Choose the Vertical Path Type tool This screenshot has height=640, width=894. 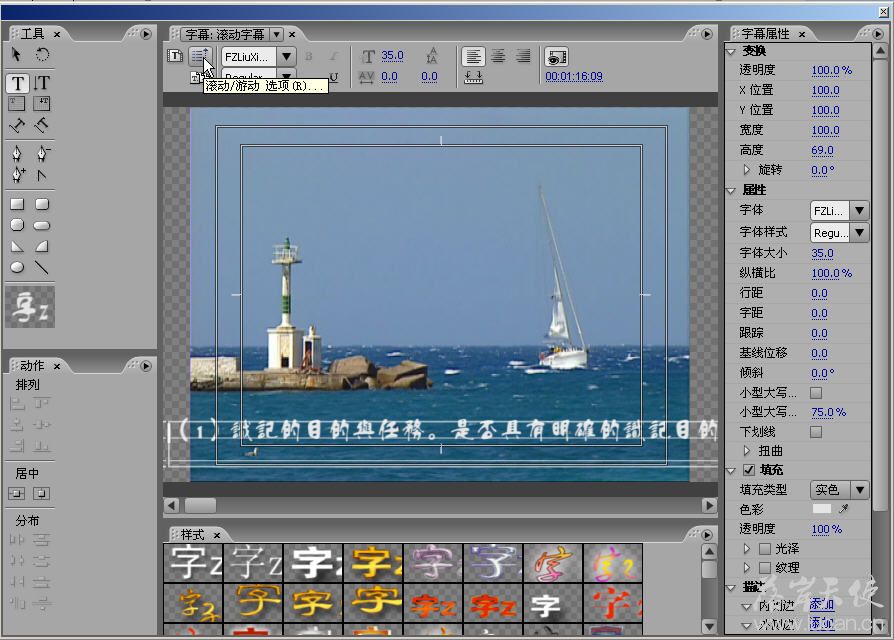point(42,125)
